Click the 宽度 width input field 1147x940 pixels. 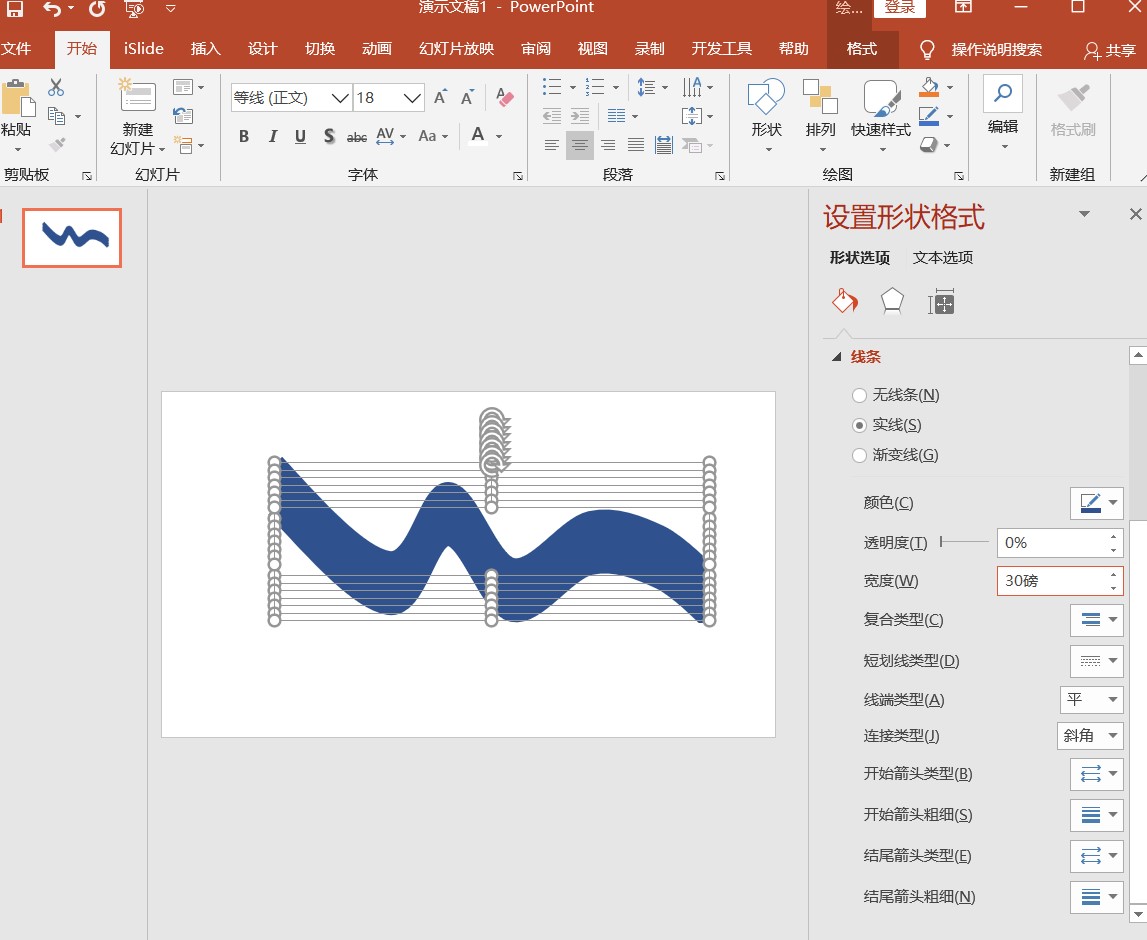1052,581
